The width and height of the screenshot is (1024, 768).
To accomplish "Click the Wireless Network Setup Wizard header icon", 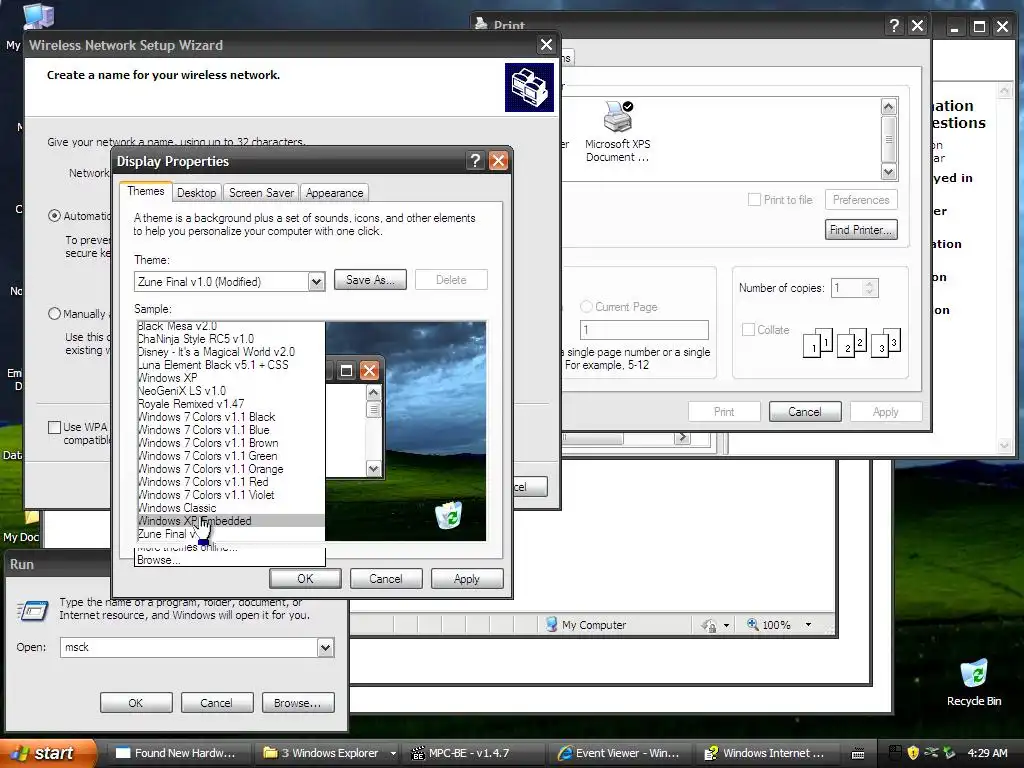I will 529,88.
